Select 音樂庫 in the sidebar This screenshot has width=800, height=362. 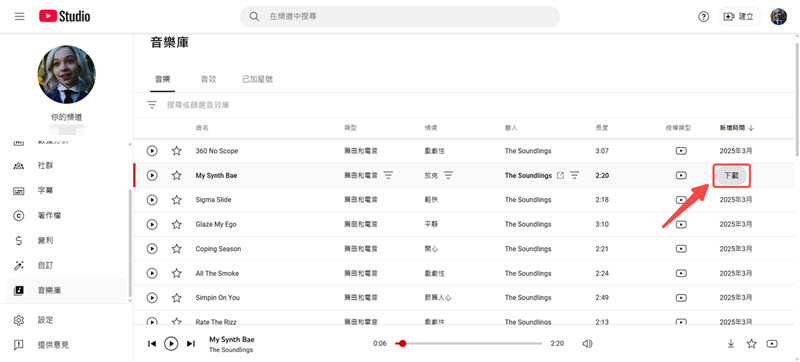click(x=66, y=290)
